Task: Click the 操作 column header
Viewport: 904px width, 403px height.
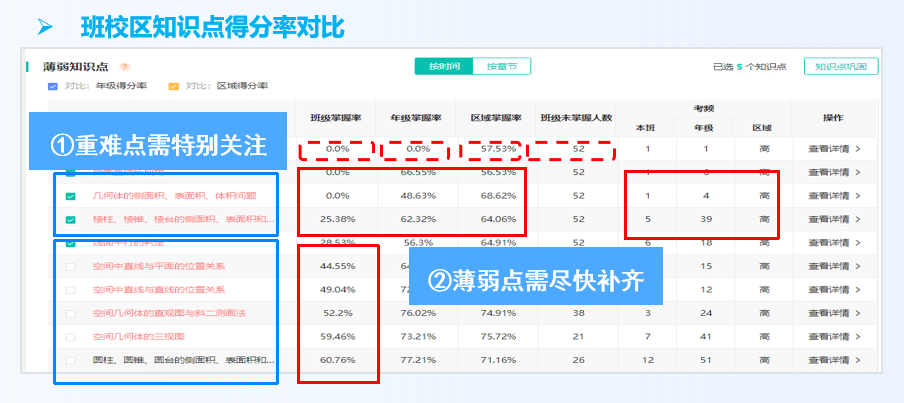Action: [833, 118]
